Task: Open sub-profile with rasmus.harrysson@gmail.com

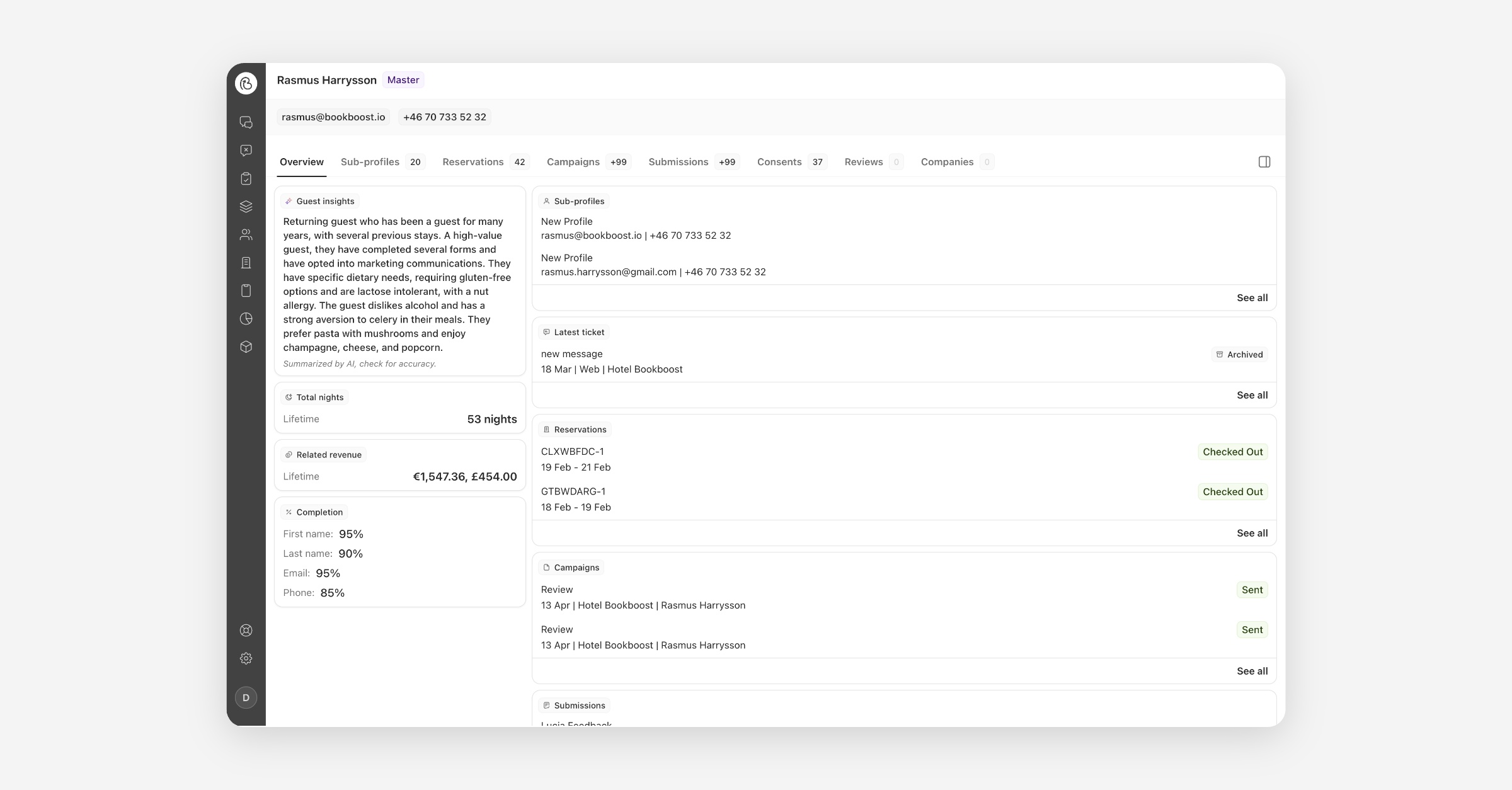Action: click(x=653, y=265)
